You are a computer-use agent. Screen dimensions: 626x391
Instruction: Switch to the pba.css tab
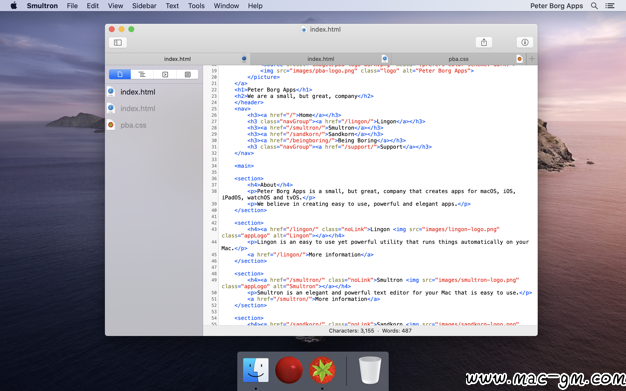tap(458, 59)
